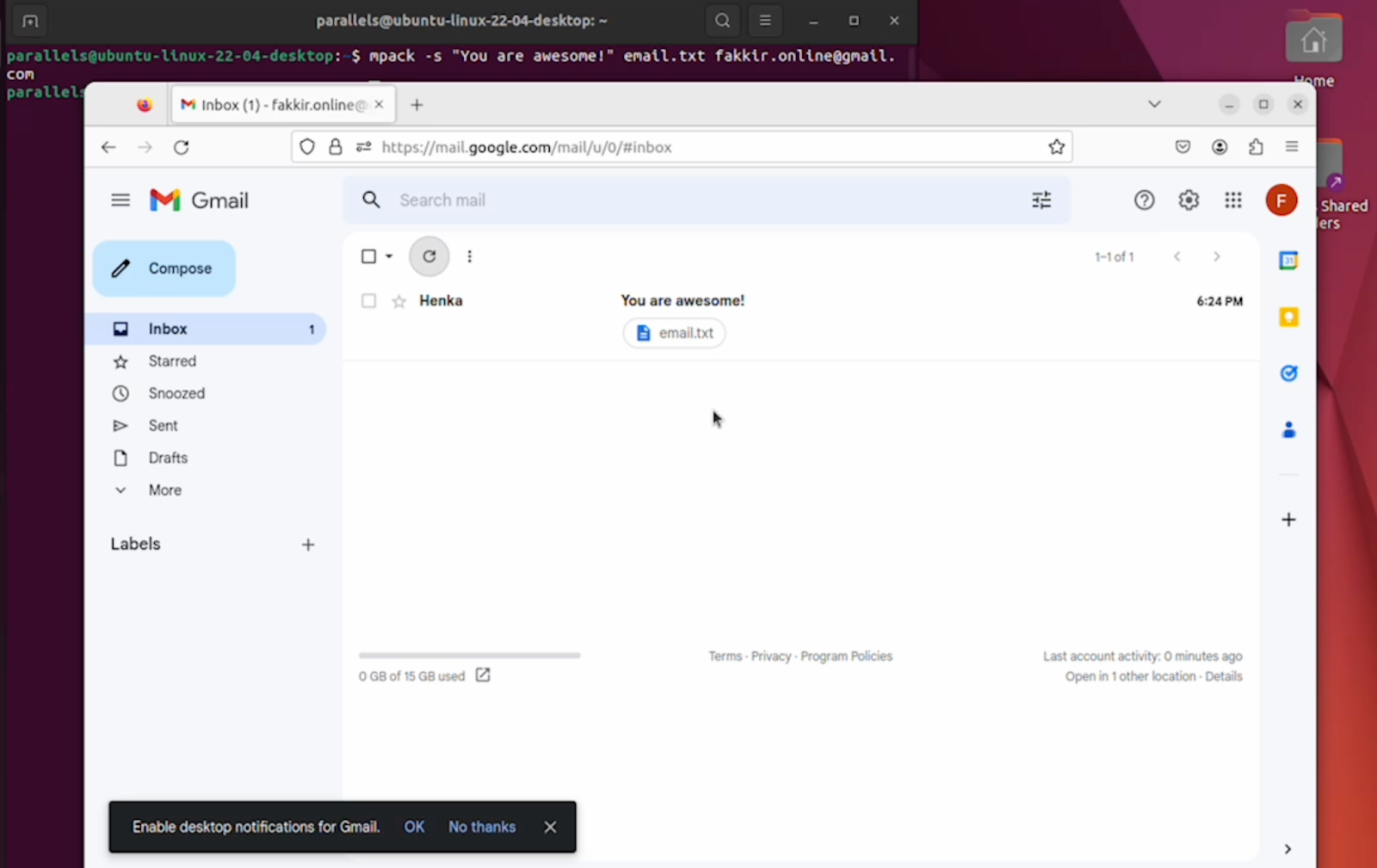Open the Google apps grid
1377x868 pixels.
[x=1233, y=200]
